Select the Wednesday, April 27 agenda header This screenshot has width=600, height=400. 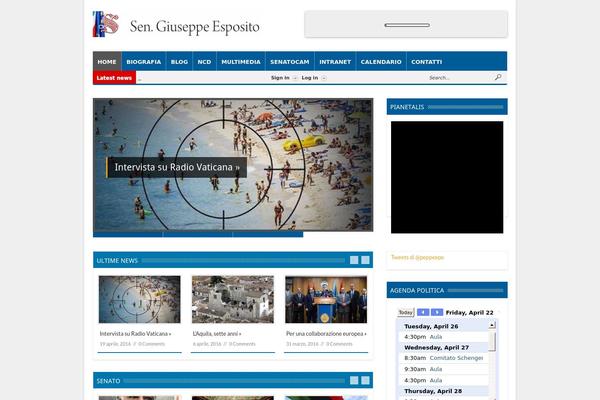(444, 348)
